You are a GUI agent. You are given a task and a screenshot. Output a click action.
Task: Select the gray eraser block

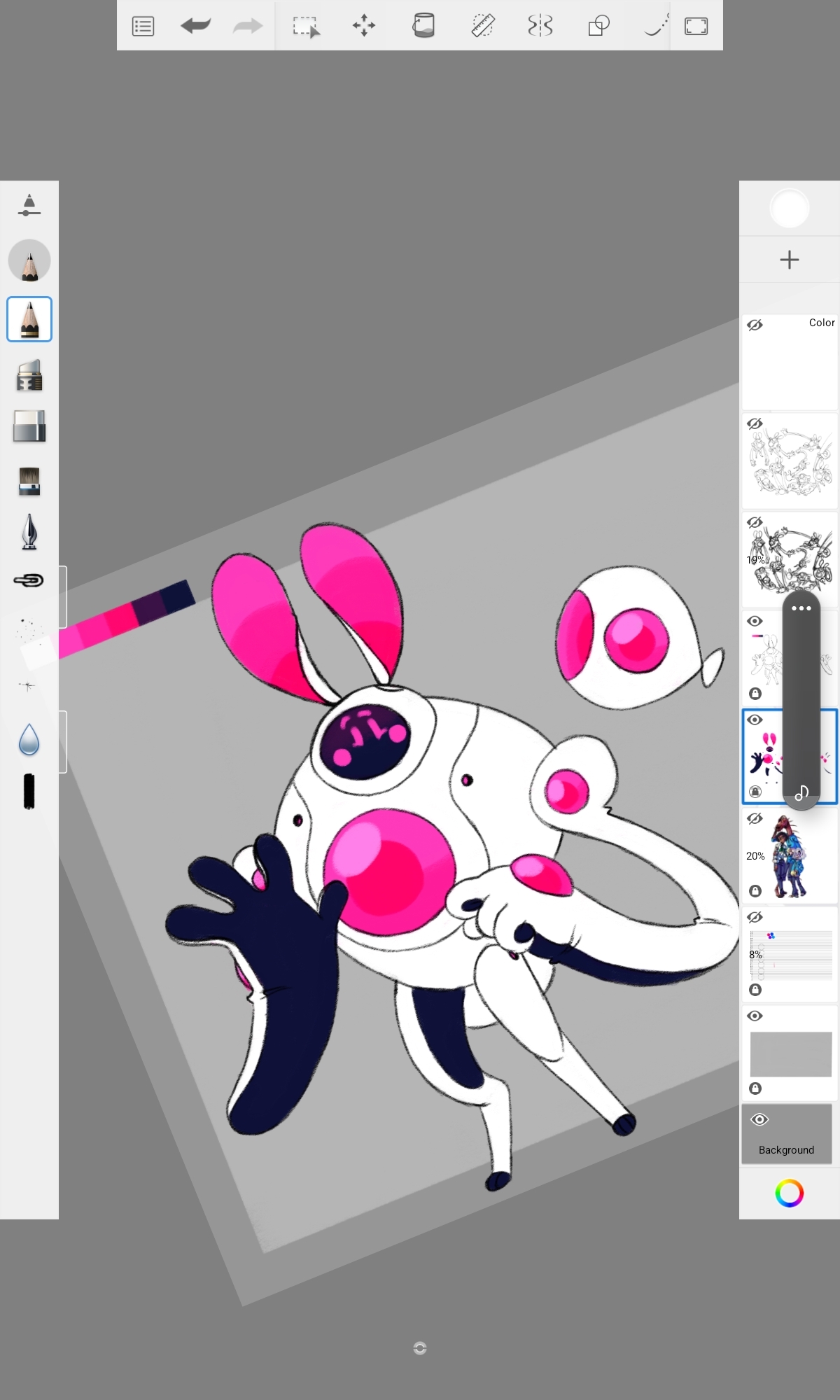[x=29, y=426]
